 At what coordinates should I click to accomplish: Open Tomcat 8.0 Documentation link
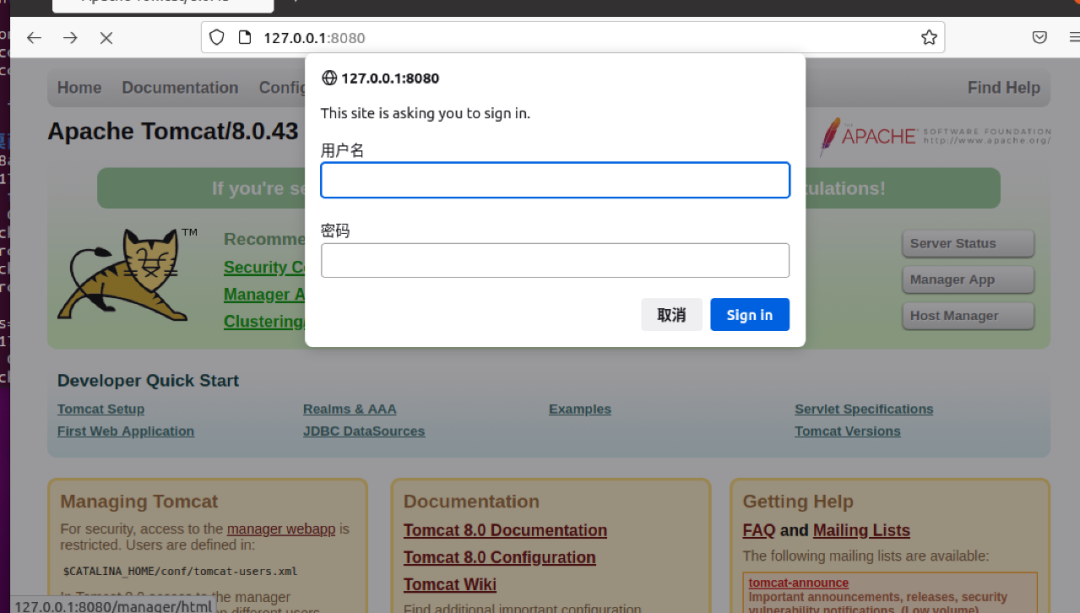[x=505, y=530]
